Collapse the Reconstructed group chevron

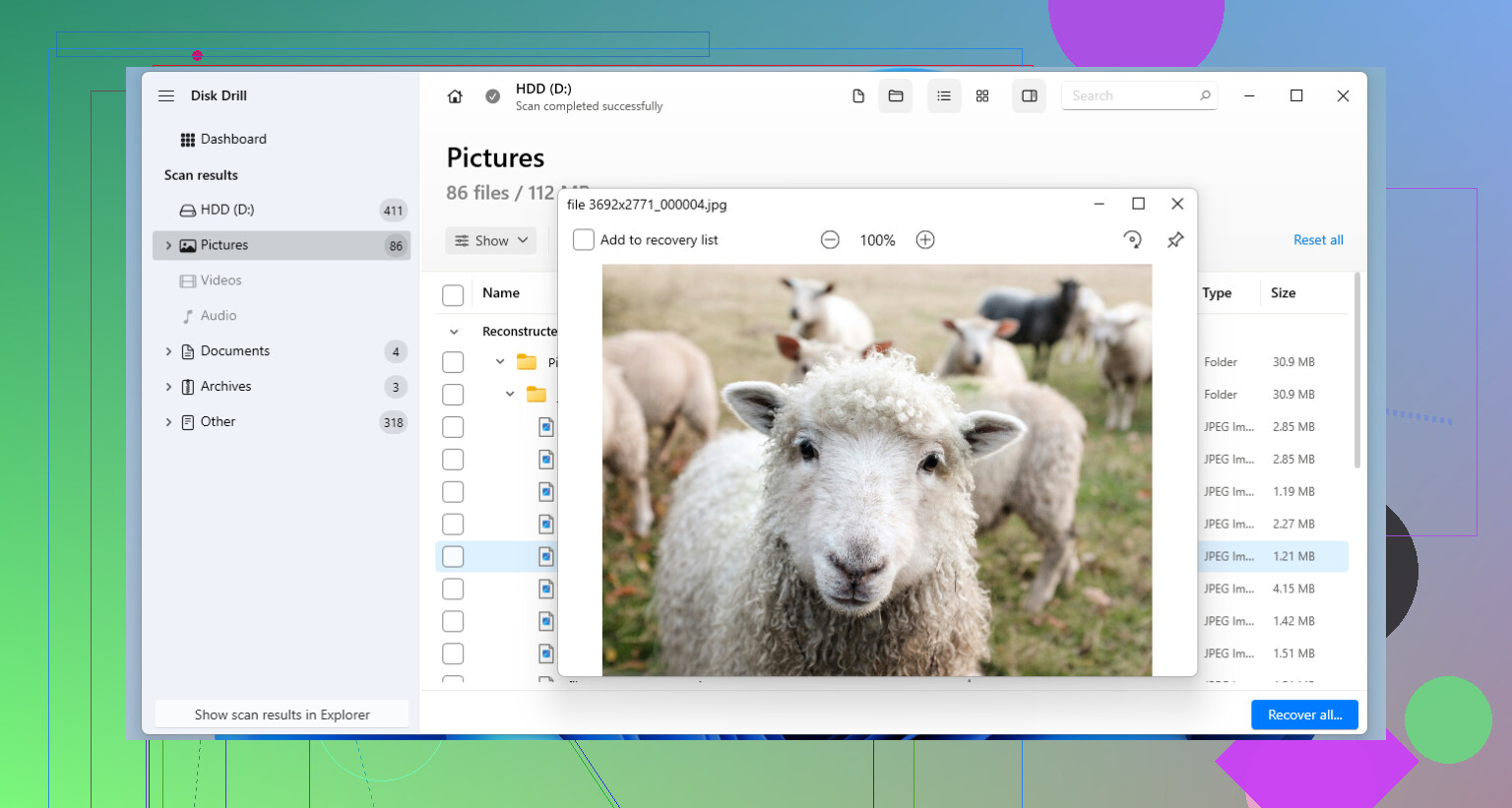(x=454, y=332)
